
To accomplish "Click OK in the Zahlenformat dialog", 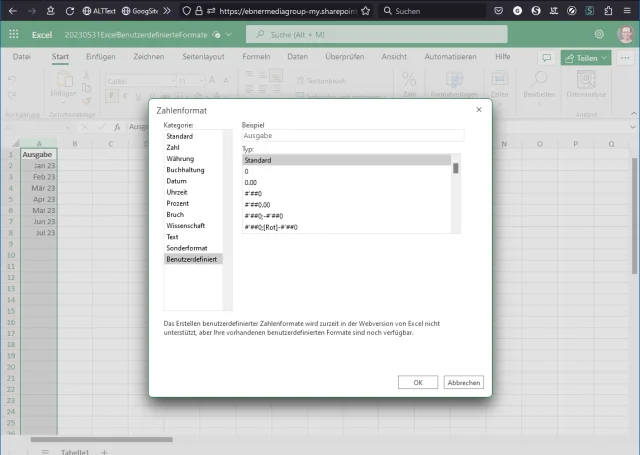I will point(418,382).
